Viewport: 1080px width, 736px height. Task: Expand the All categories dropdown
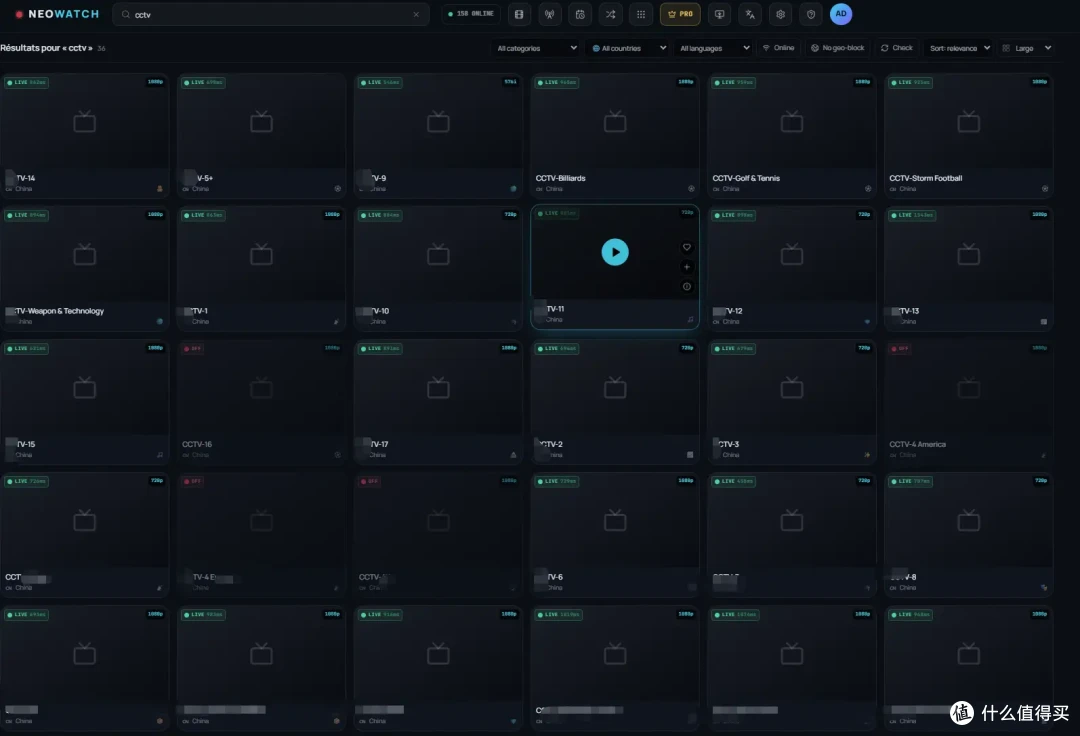(x=536, y=48)
